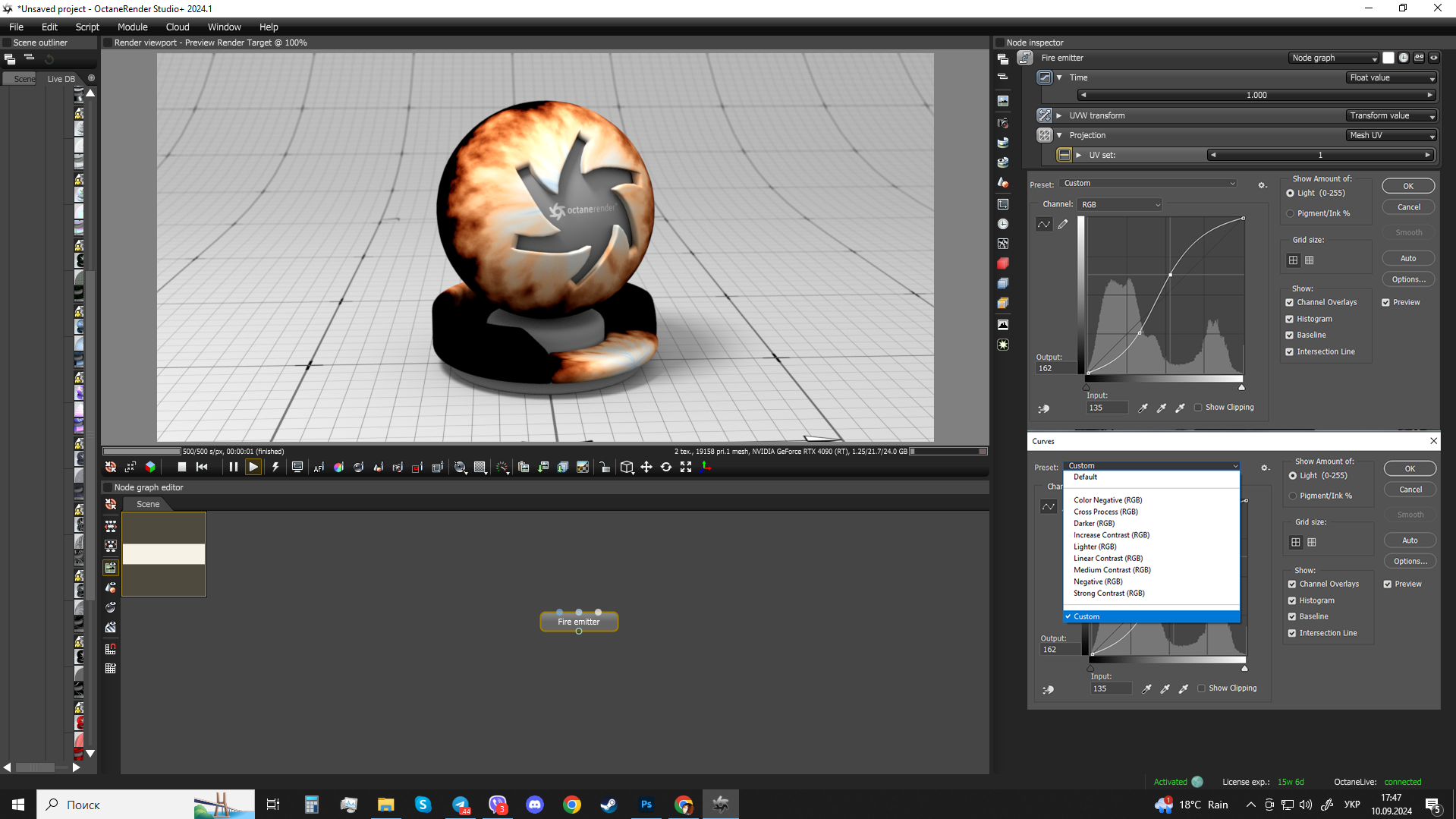The height and width of the screenshot is (819, 1456).
Task: Open the Node graph dropdown in Node inspector
Action: [1334, 58]
